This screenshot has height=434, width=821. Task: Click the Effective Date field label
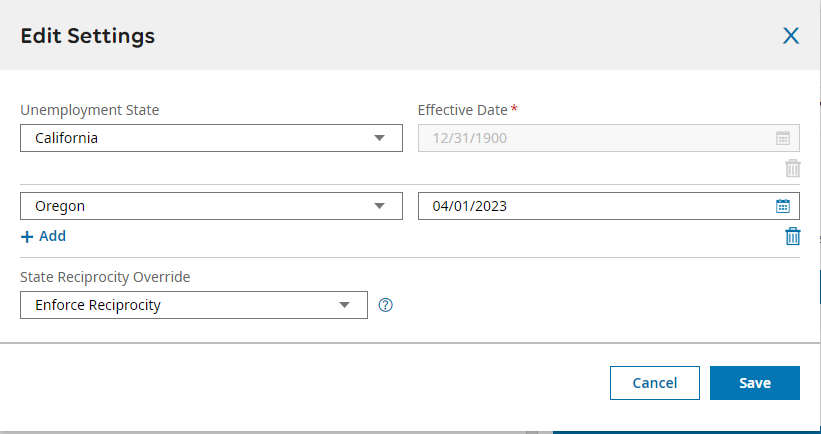(x=462, y=110)
